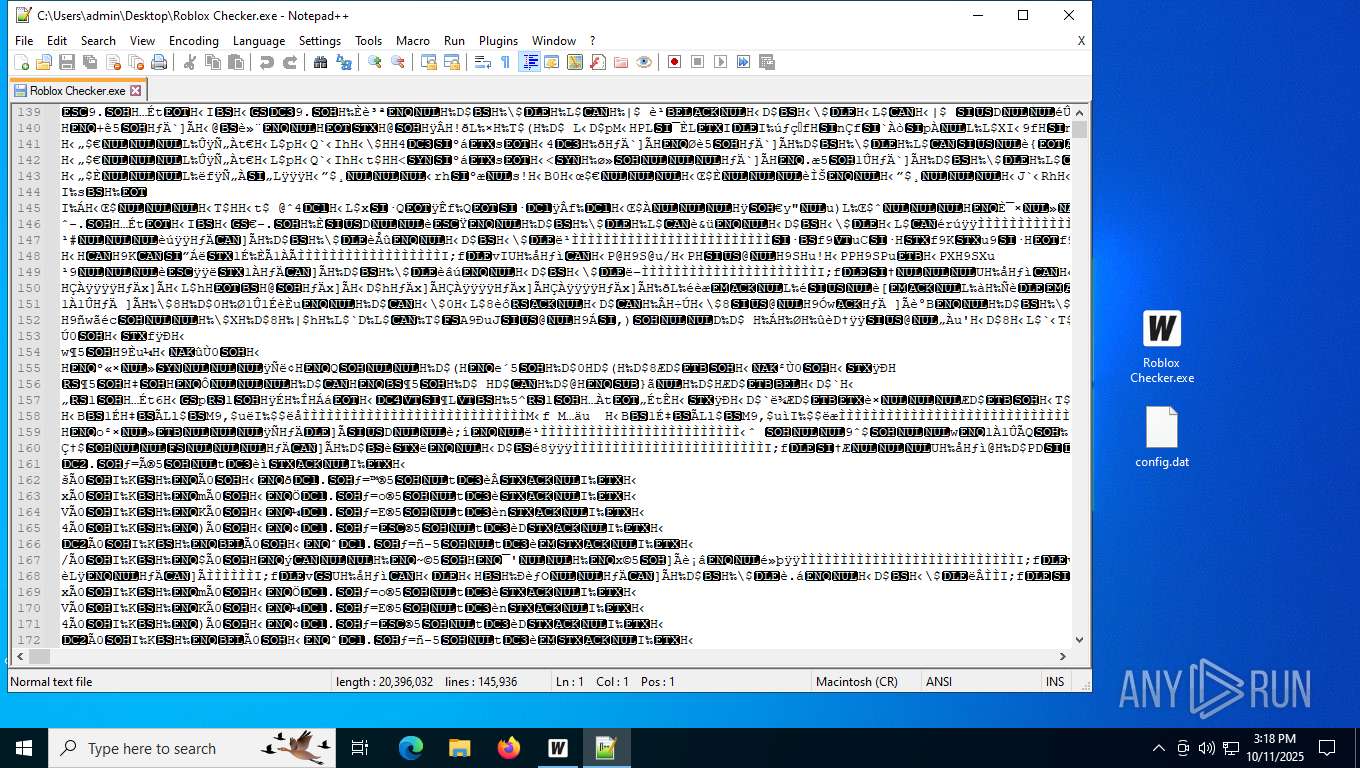Select the config.dat file on the desktop
The height and width of the screenshot is (768, 1360).
click(x=1162, y=438)
